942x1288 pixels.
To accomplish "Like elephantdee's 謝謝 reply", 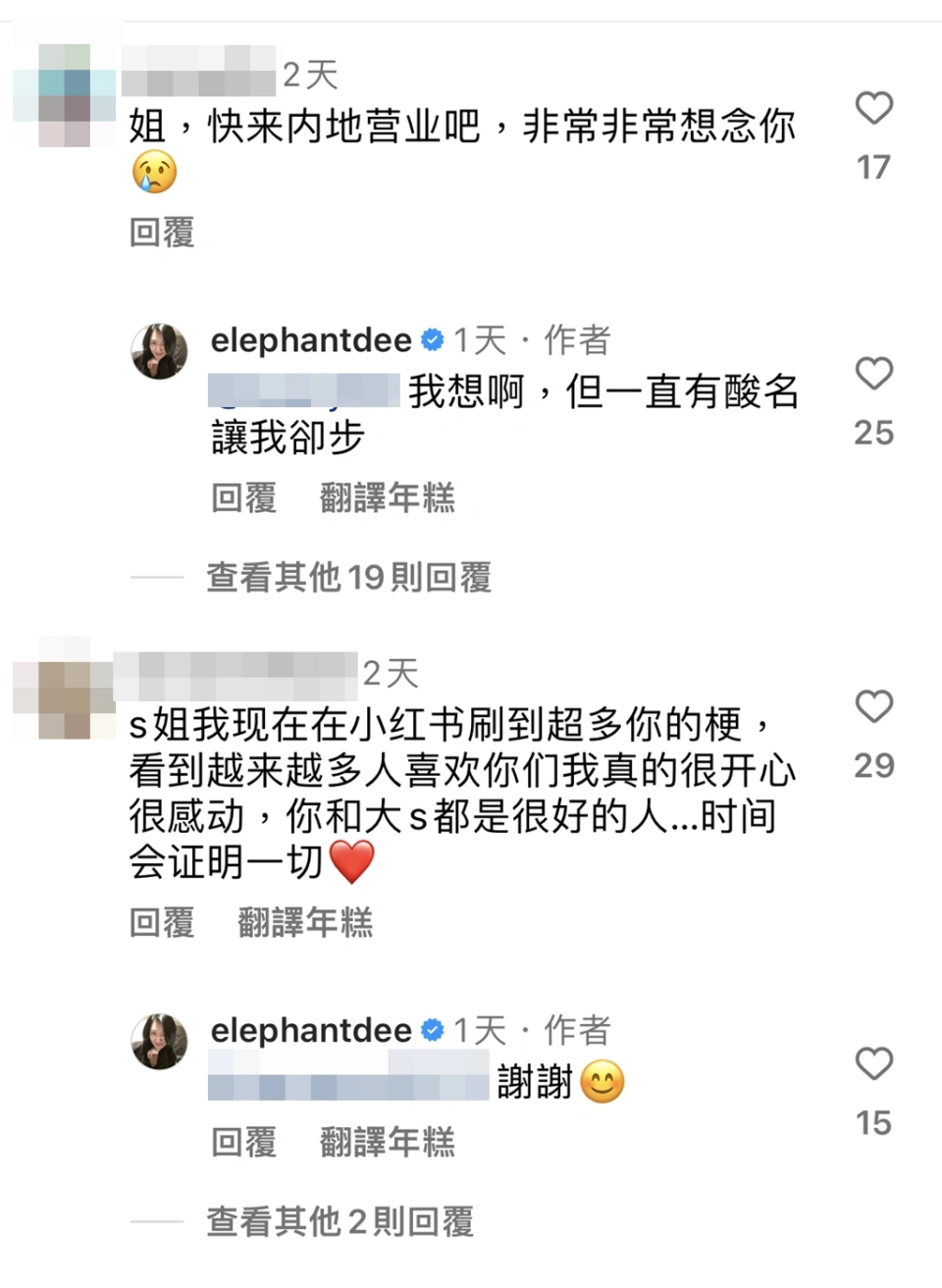I will tap(873, 1062).
